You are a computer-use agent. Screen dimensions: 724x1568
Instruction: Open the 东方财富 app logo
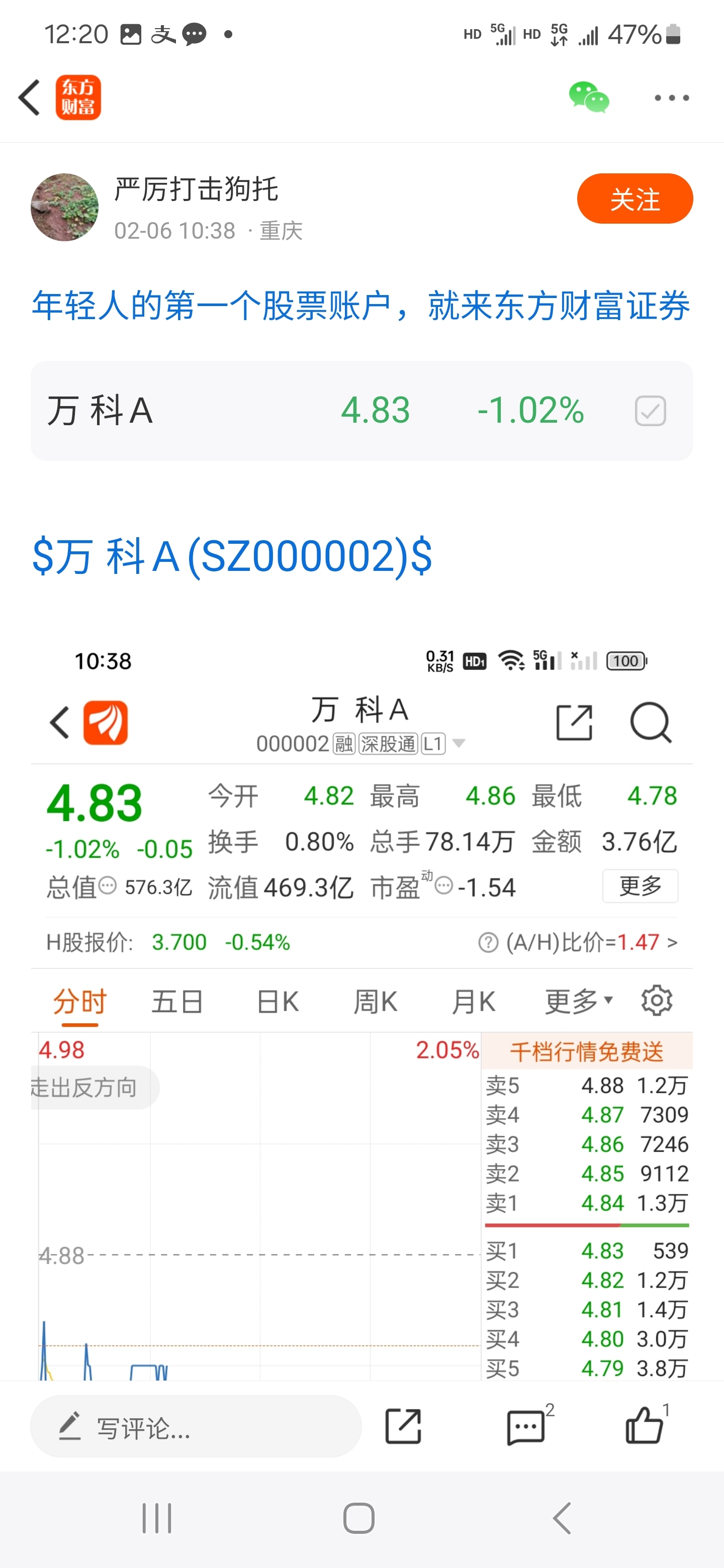(x=78, y=97)
